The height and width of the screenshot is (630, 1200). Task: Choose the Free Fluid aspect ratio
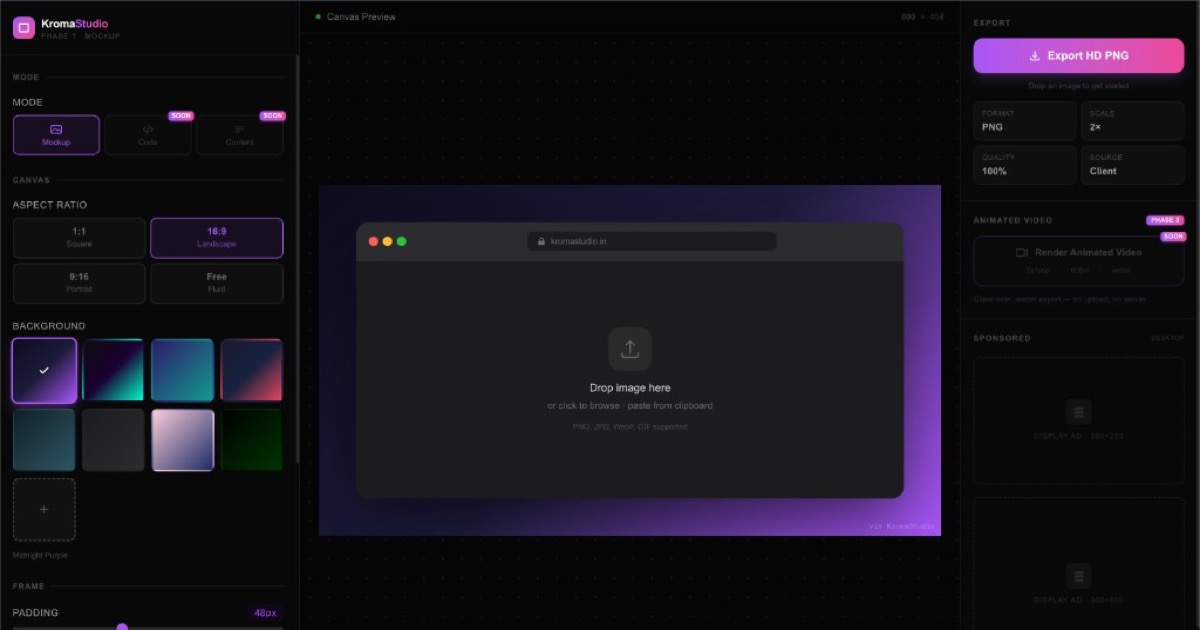(216, 283)
